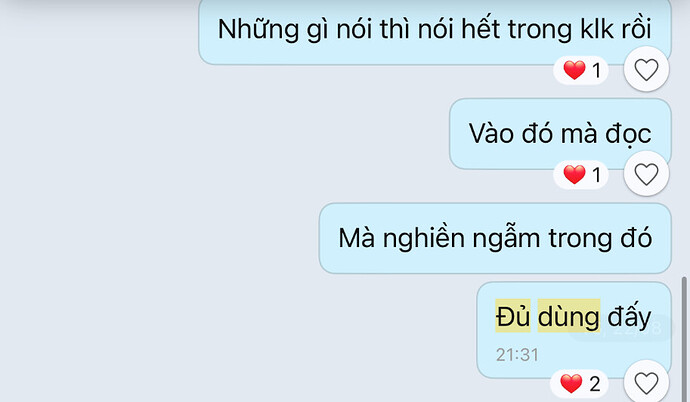The width and height of the screenshot is (690, 402).
Task: Select the "Vào đó mà đọc" message bubble
Action: pyautogui.click(x=560, y=134)
